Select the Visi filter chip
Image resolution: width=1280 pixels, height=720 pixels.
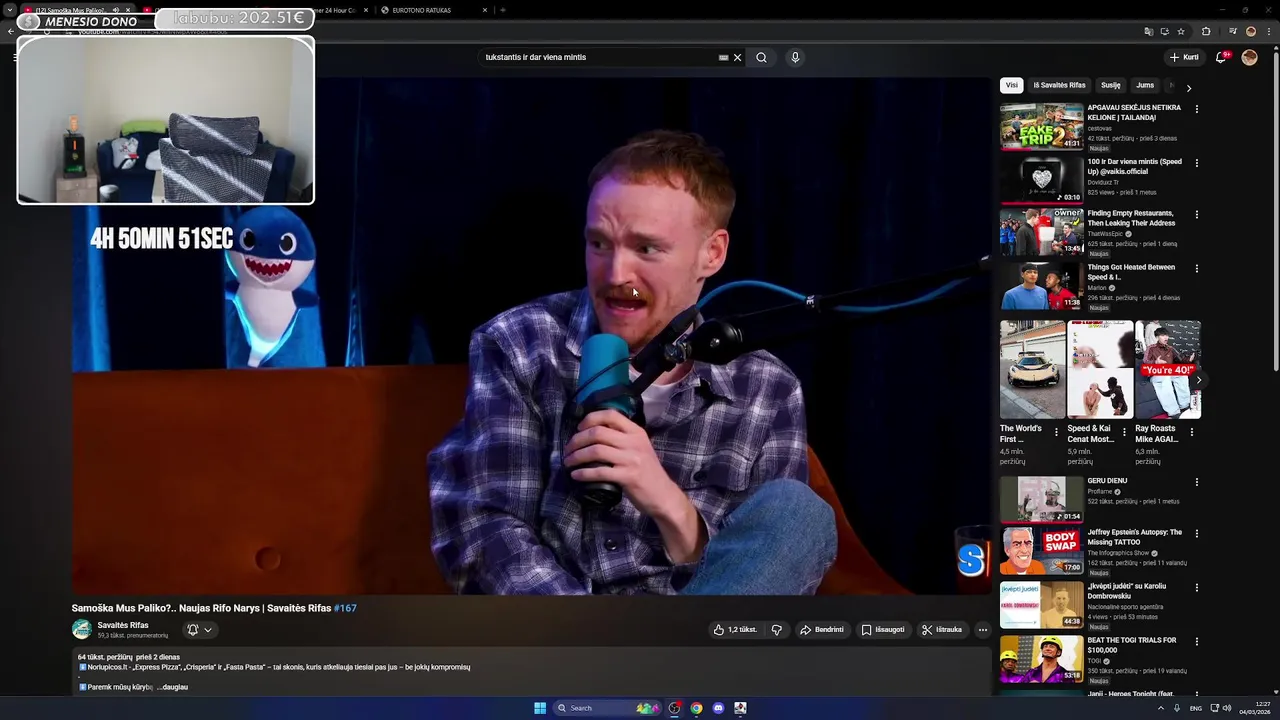pyautogui.click(x=1012, y=85)
